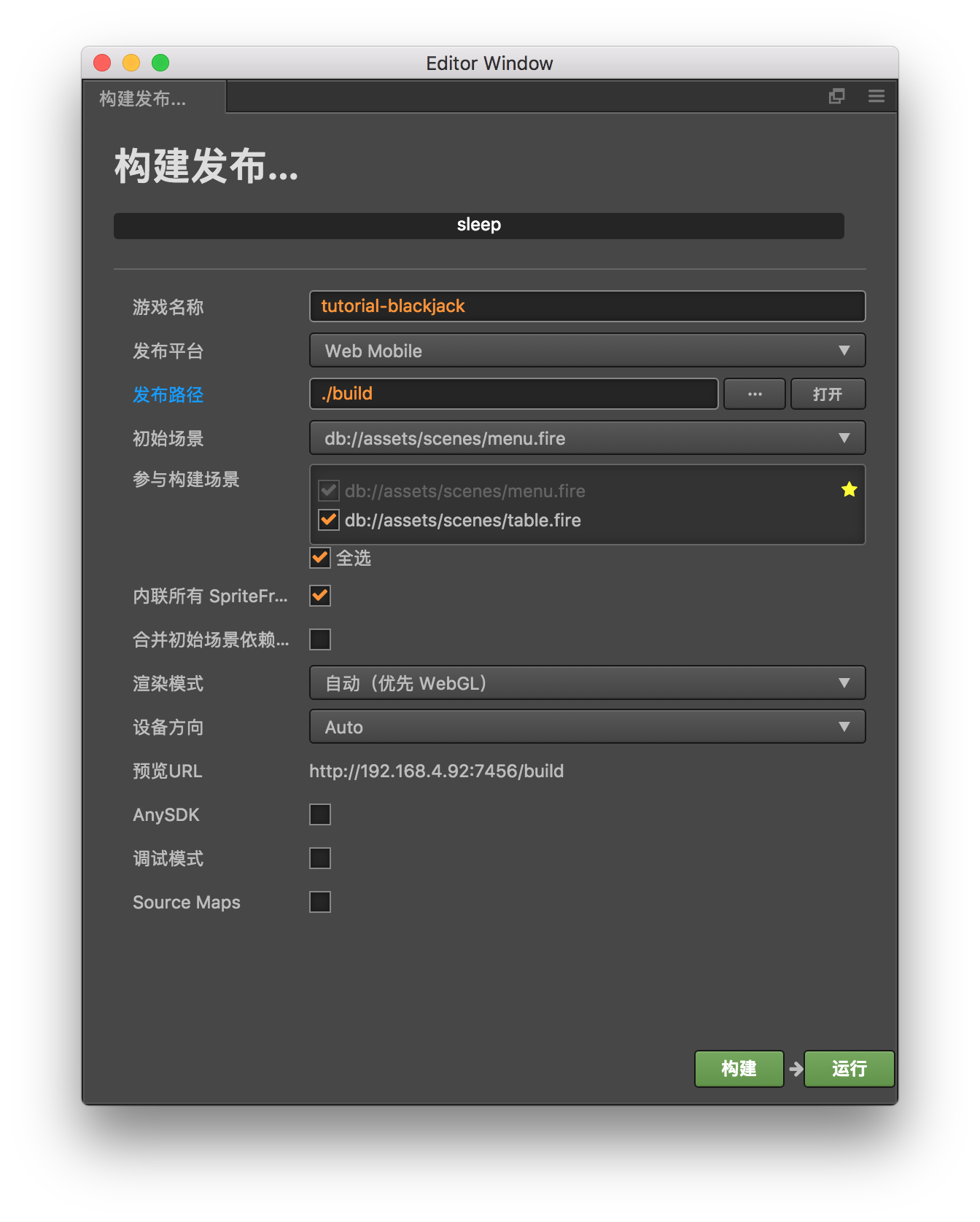
Task: Click the sleep progress bar
Action: 479,225
